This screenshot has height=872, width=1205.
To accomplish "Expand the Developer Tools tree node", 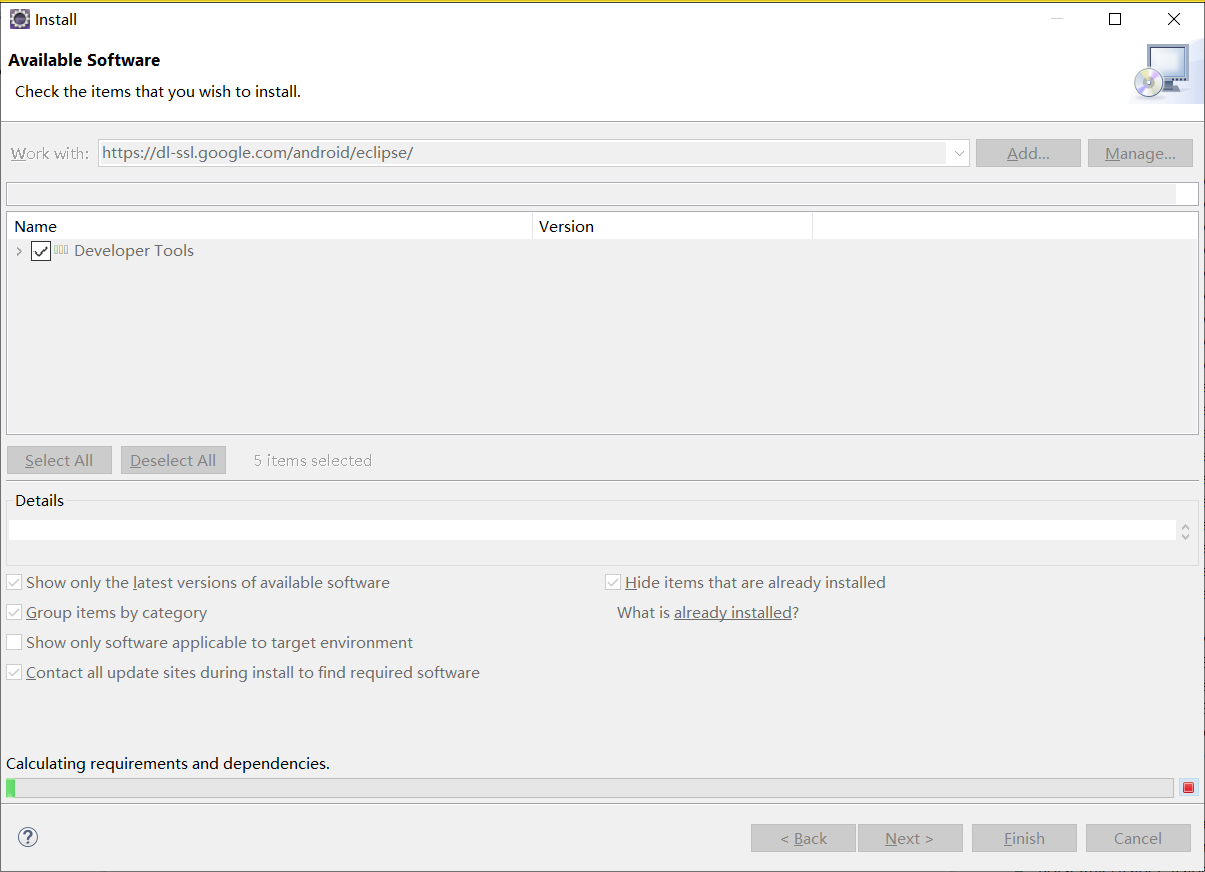I will coord(19,251).
